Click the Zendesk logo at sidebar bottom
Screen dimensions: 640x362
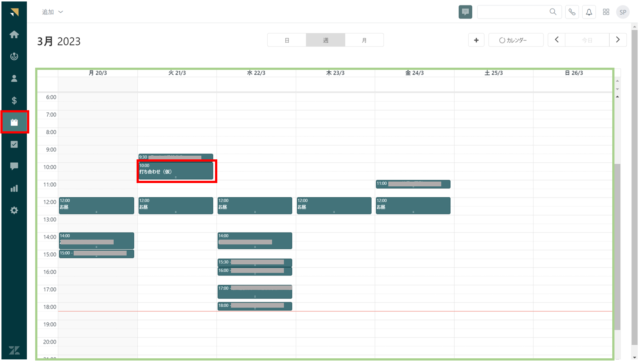pos(14,350)
